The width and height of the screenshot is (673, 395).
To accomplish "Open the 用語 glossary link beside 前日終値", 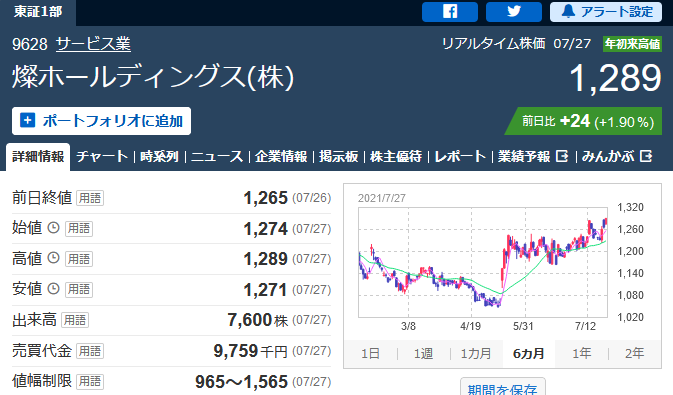I will [90, 198].
